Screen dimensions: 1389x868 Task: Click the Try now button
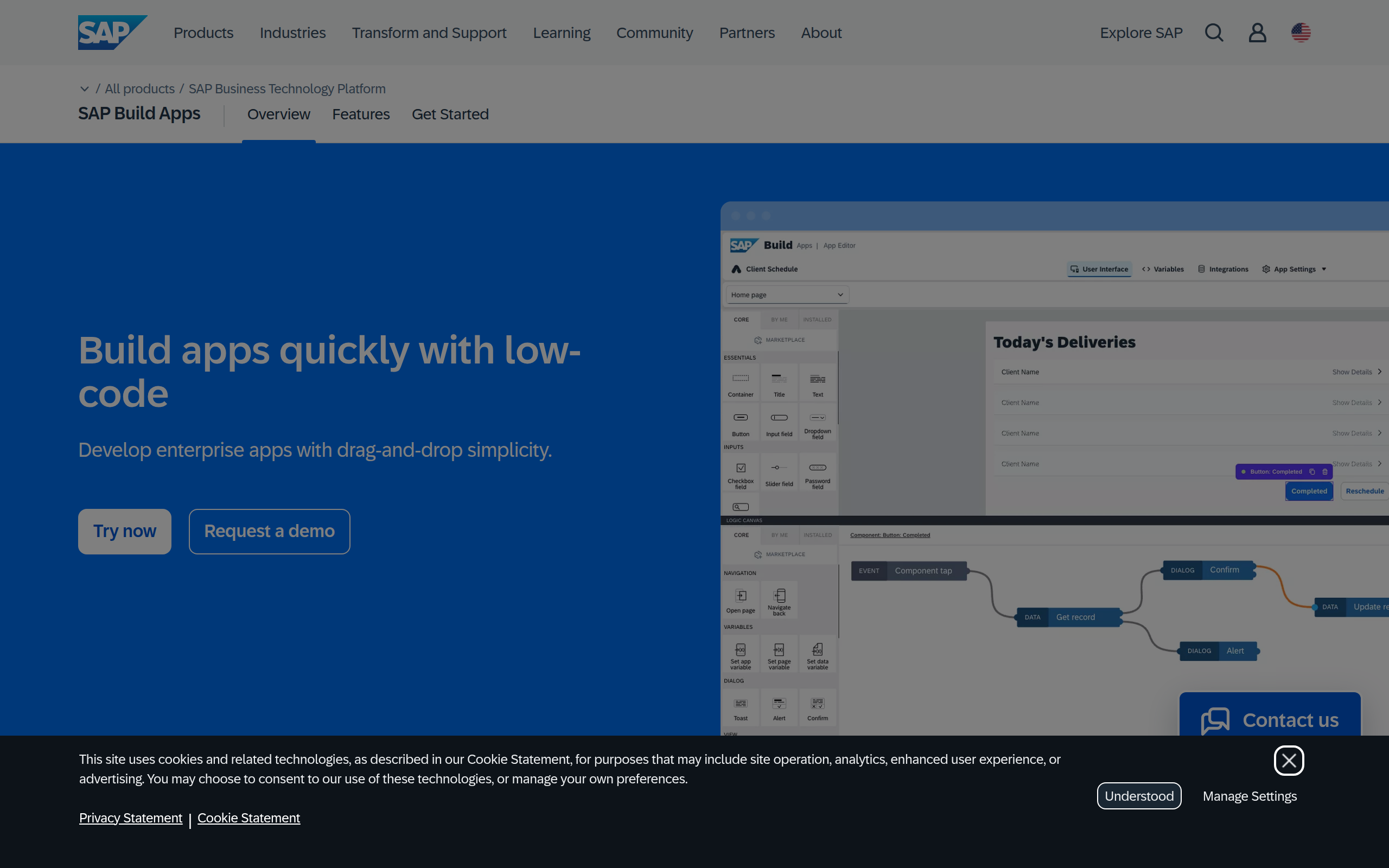tap(124, 531)
